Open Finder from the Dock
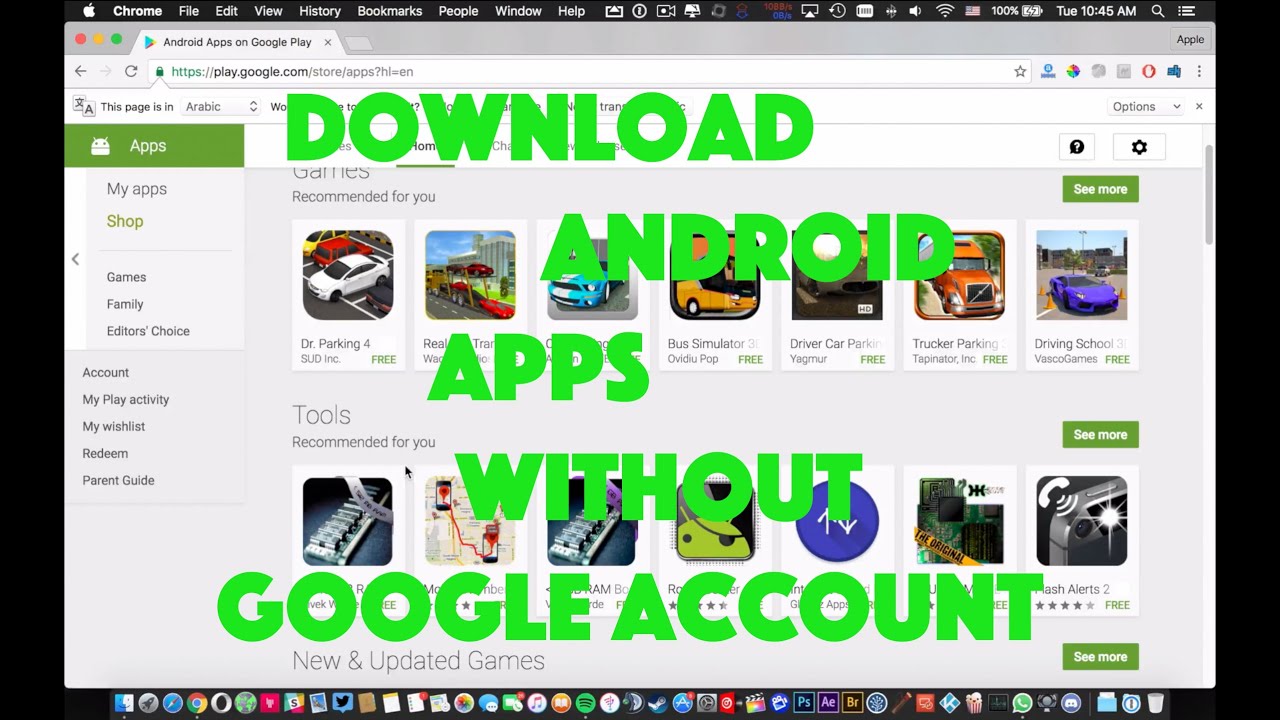The height and width of the screenshot is (720, 1280). point(124,703)
